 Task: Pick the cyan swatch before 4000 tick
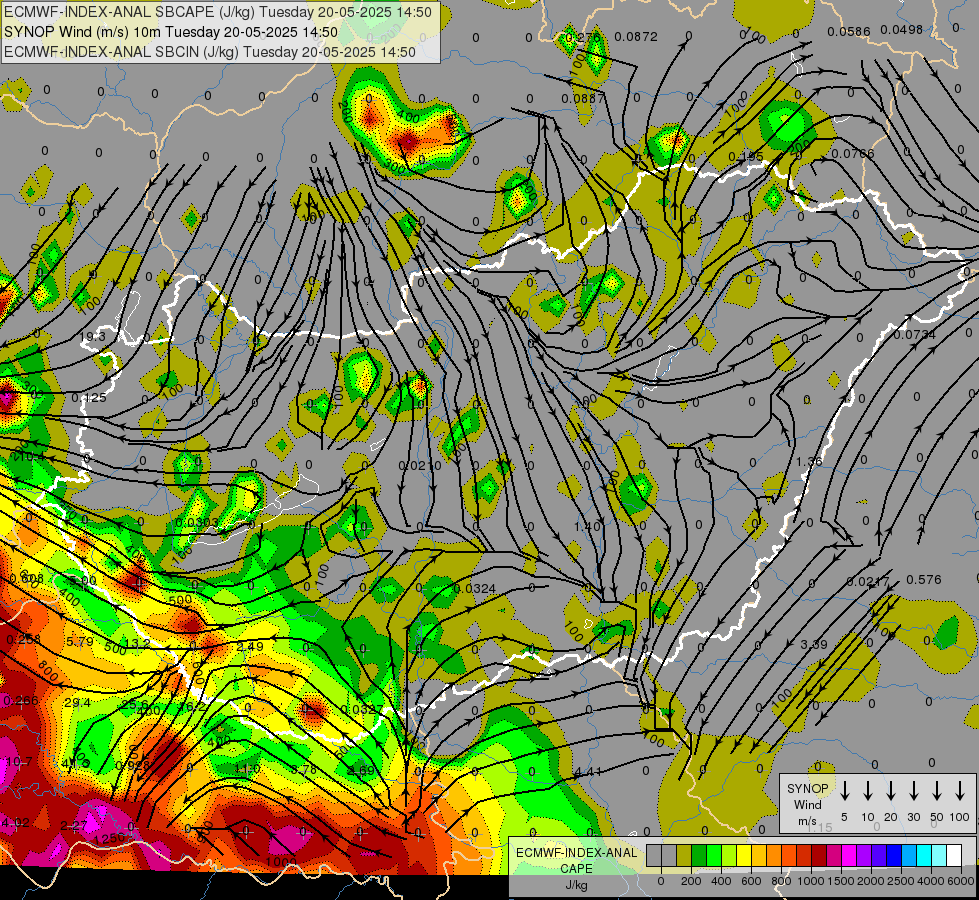pyautogui.click(x=924, y=855)
